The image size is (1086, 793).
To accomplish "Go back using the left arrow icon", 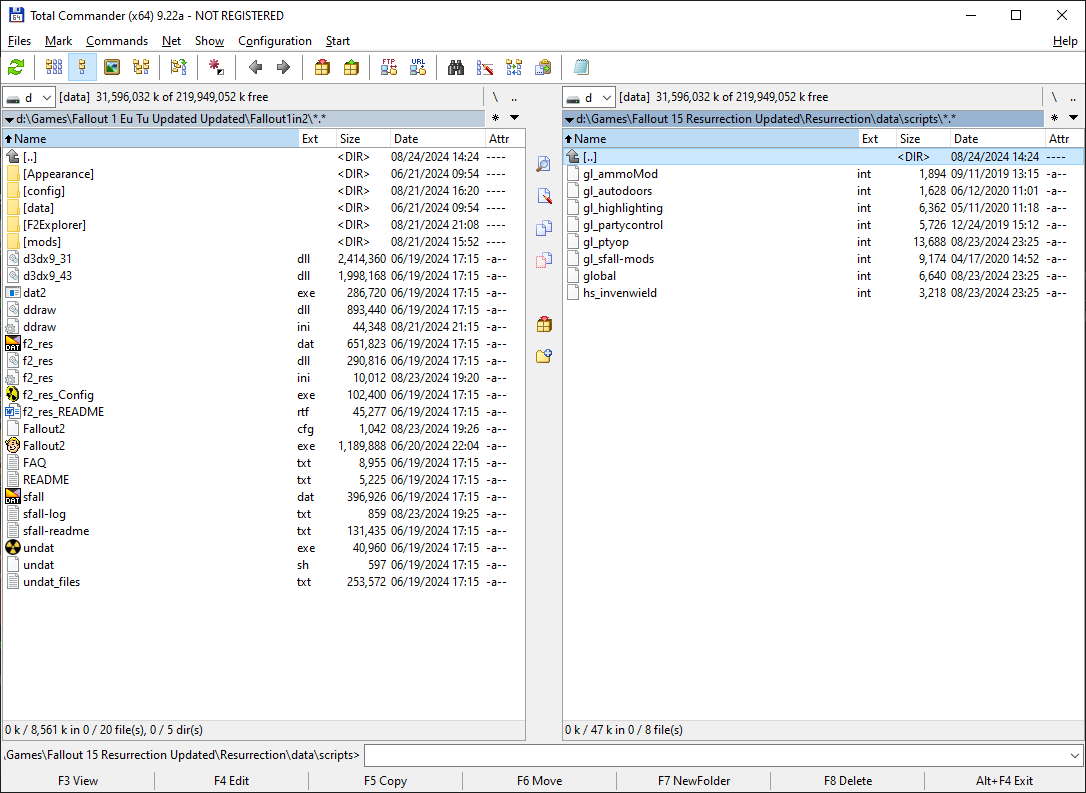I will click(255, 67).
